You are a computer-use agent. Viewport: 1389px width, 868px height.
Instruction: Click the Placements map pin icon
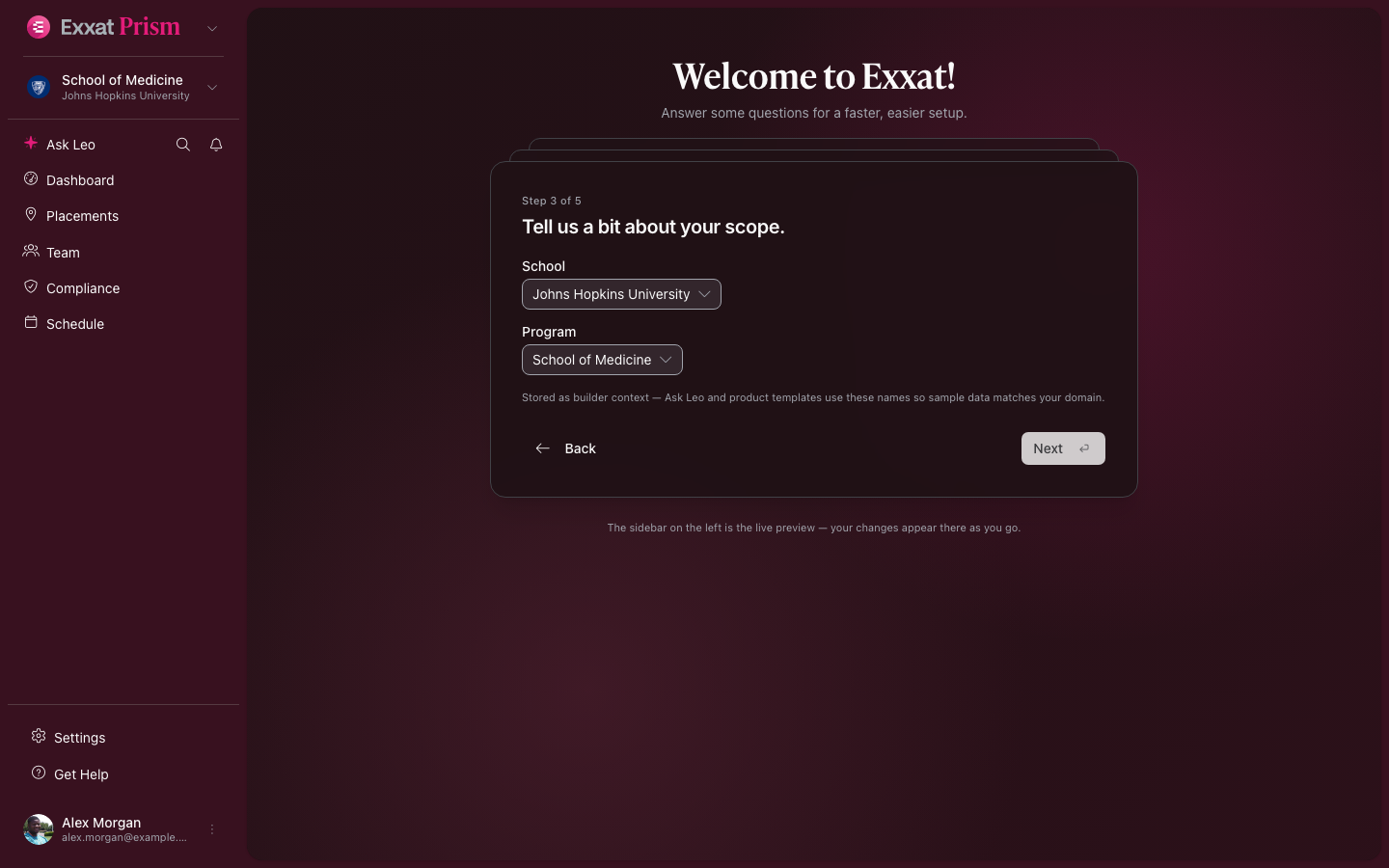[x=31, y=215]
